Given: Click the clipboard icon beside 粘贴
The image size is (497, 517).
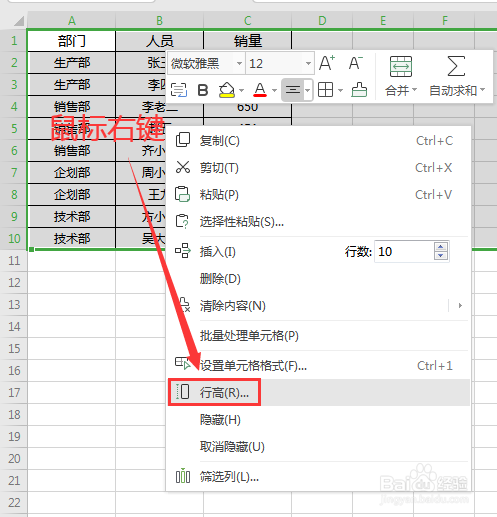Looking at the screenshot, I should click(x=182, y=194).
